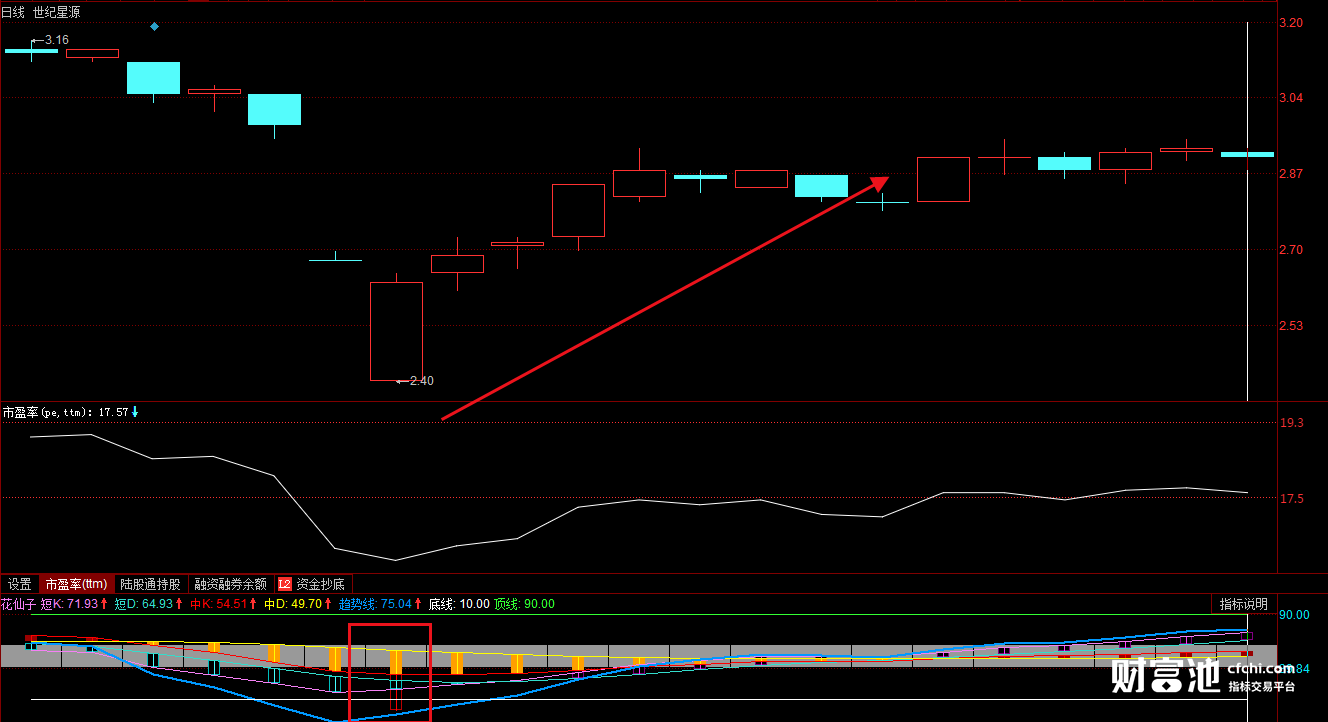Click the blue diamond marker above the candles

pos(154,26)
